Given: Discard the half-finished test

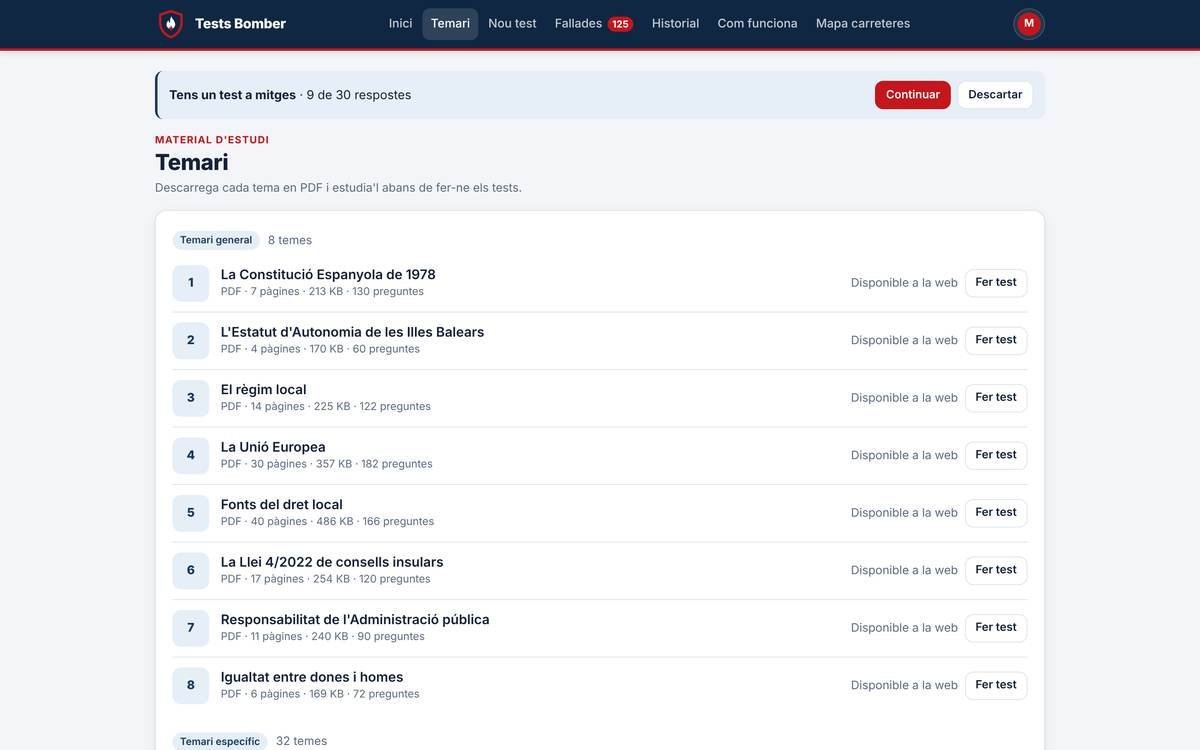Looking at the screenshot, I should (995, 95).
